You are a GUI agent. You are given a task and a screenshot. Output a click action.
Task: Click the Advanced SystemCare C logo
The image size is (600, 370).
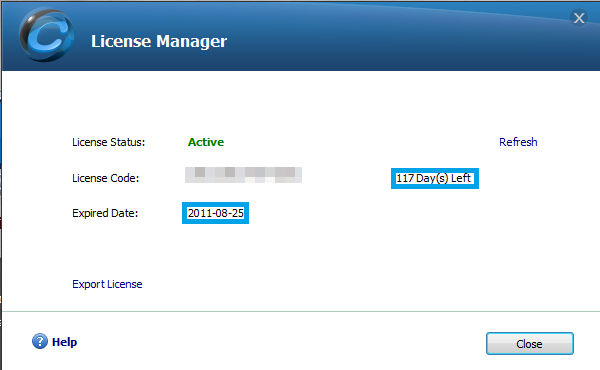(47, 35)
